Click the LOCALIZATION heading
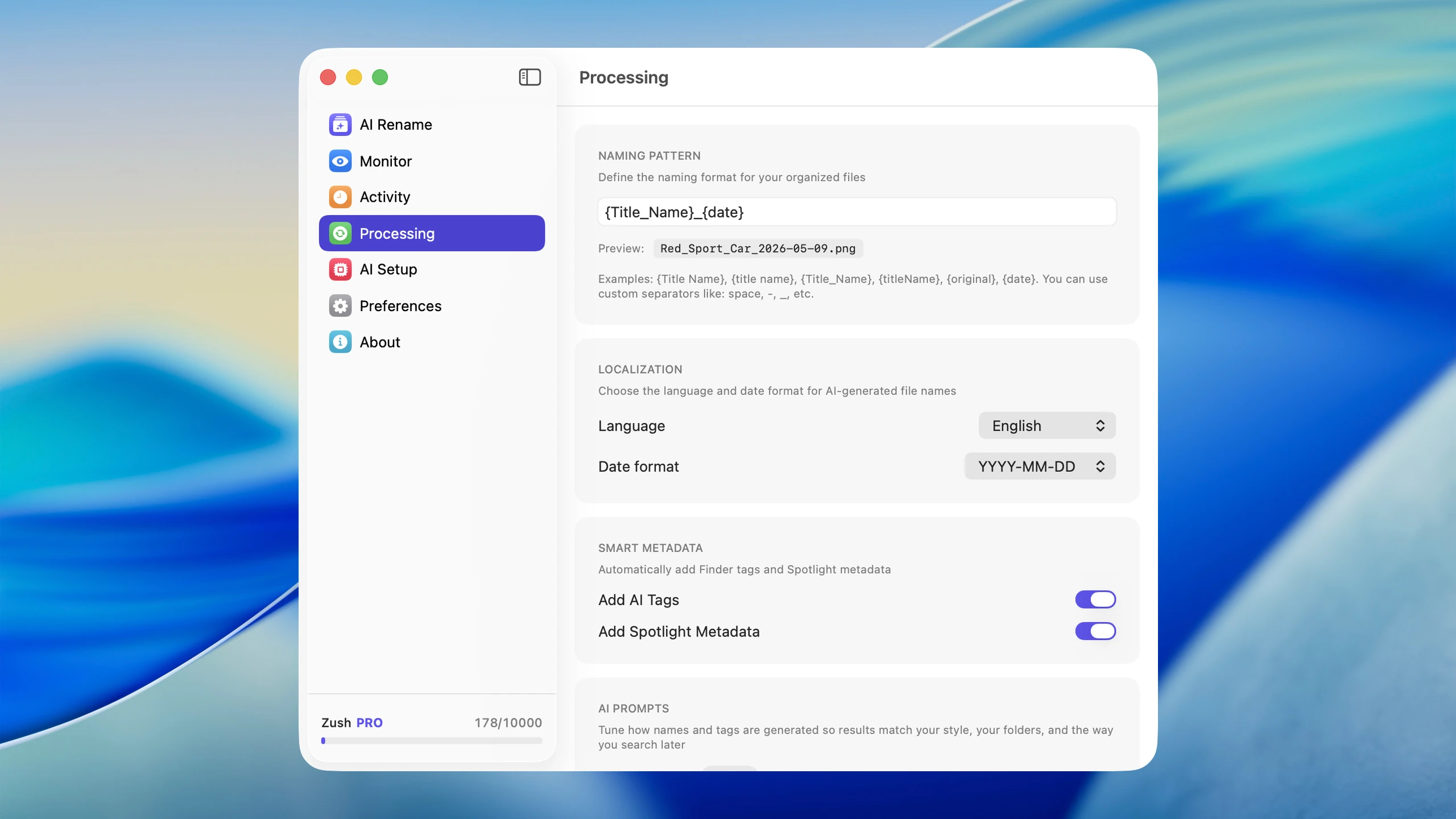Image resolution: width=1456 pixels, height=819 pixels. [640, 370]
